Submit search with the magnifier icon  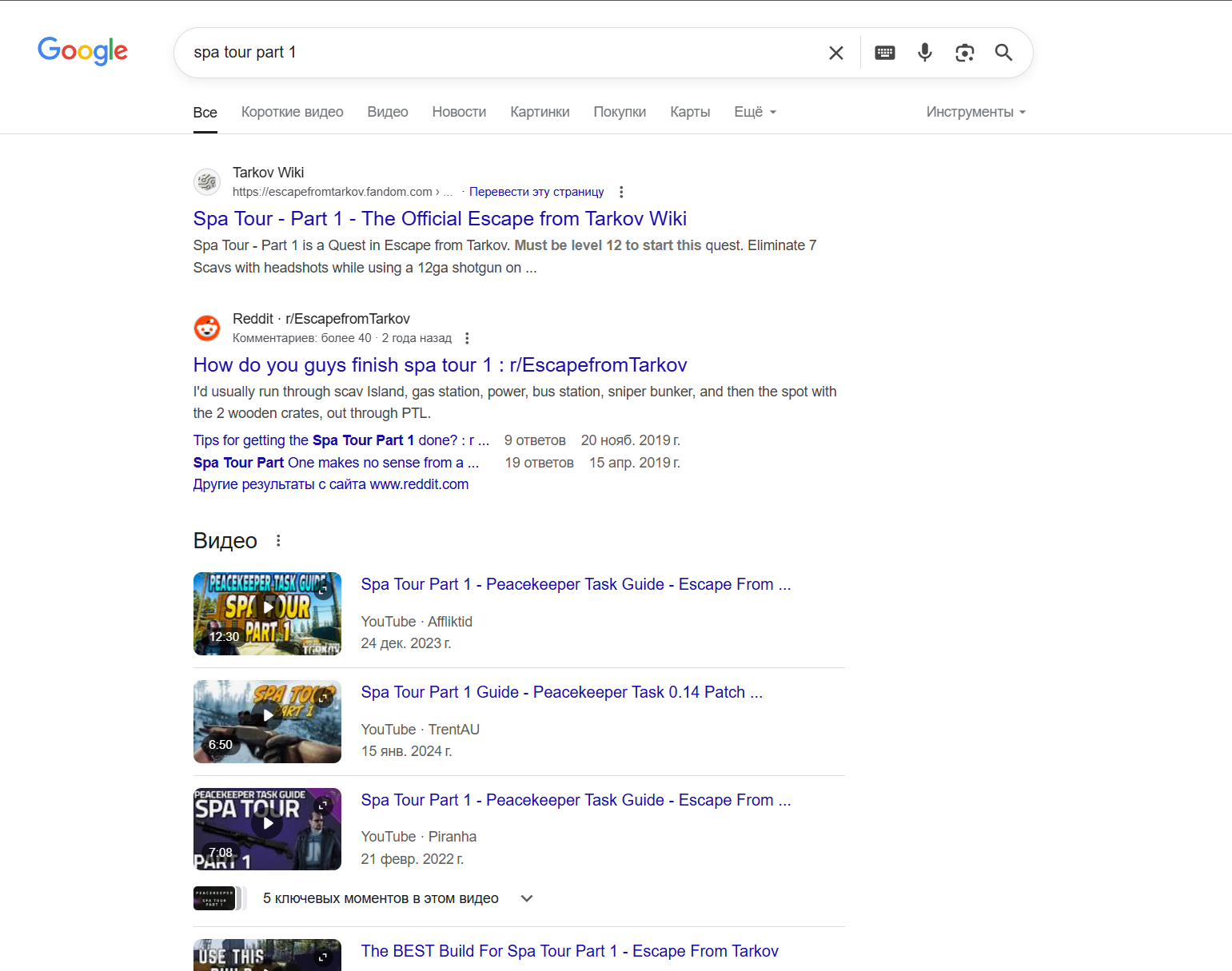click(1003, 53)
